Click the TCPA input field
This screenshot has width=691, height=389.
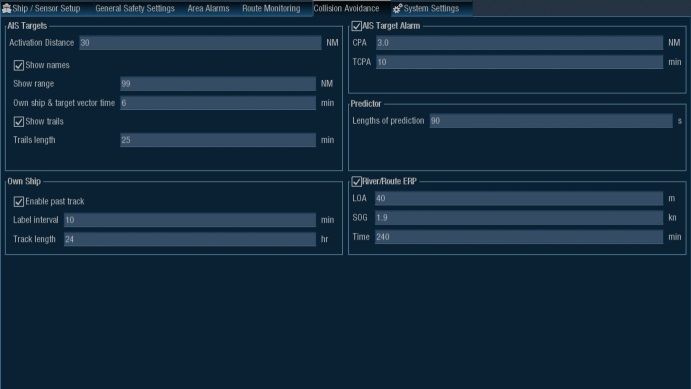(519, 62)
